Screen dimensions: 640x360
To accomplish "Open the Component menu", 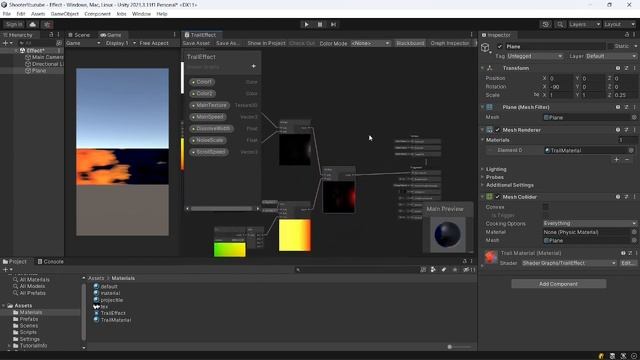I will point(97,14).
